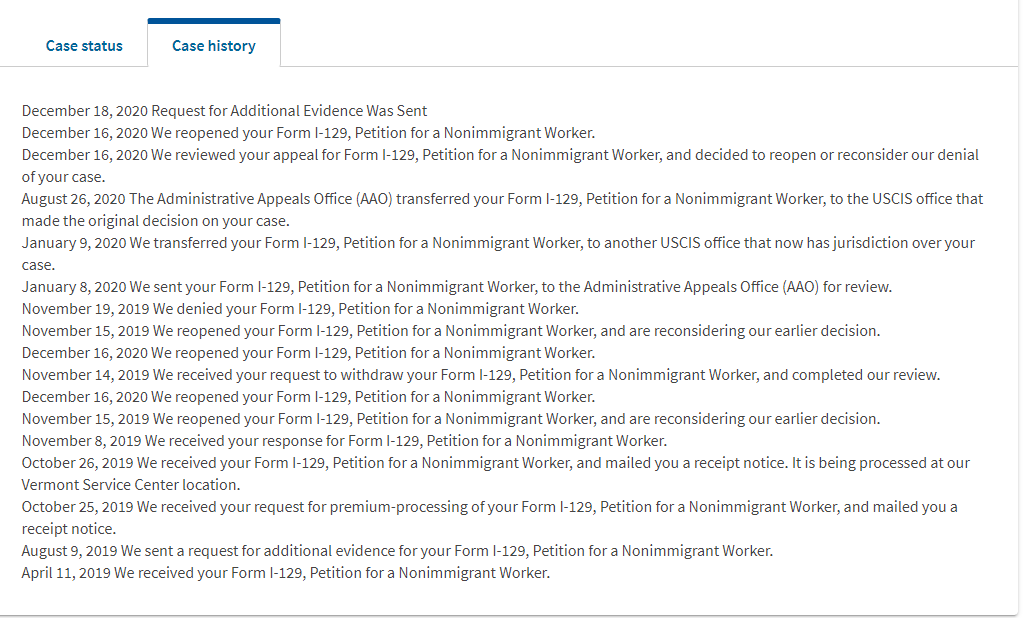
Task: Click the 'Vermont Service Center location.' text line
Action: (x=131, y=485)
